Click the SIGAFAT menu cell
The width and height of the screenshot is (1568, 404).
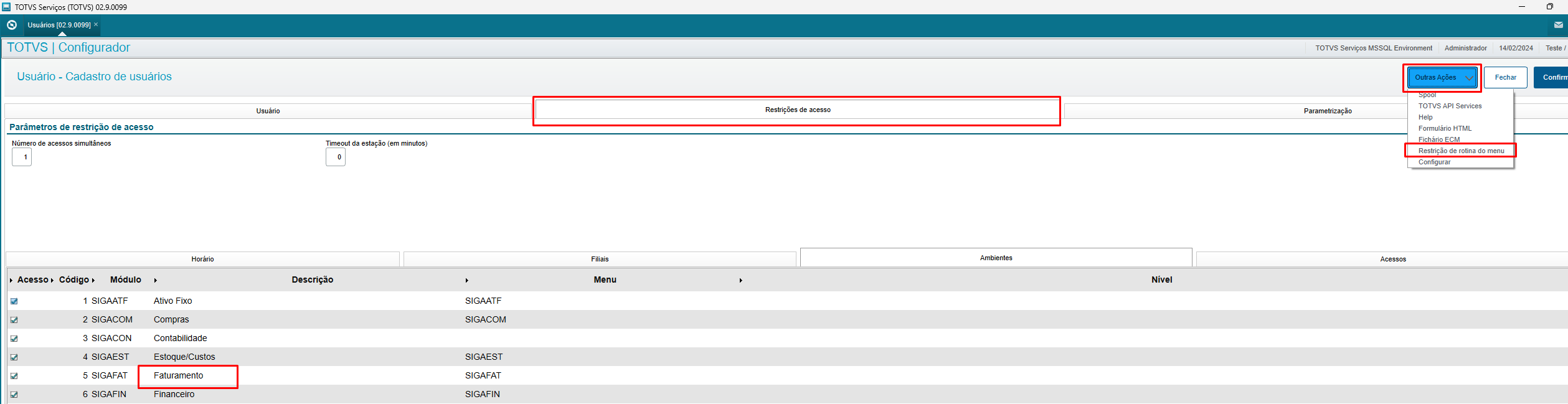click(x=483, y=375)
